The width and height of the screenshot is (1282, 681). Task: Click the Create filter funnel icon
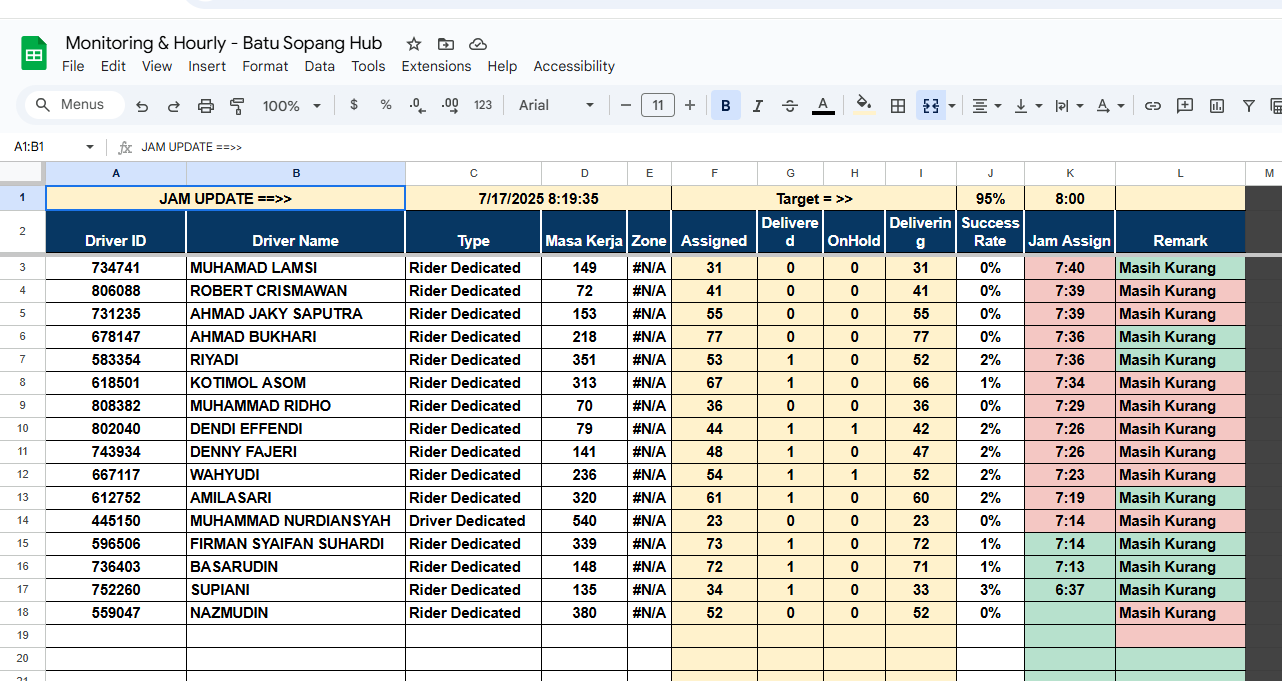coord(1249,105)
